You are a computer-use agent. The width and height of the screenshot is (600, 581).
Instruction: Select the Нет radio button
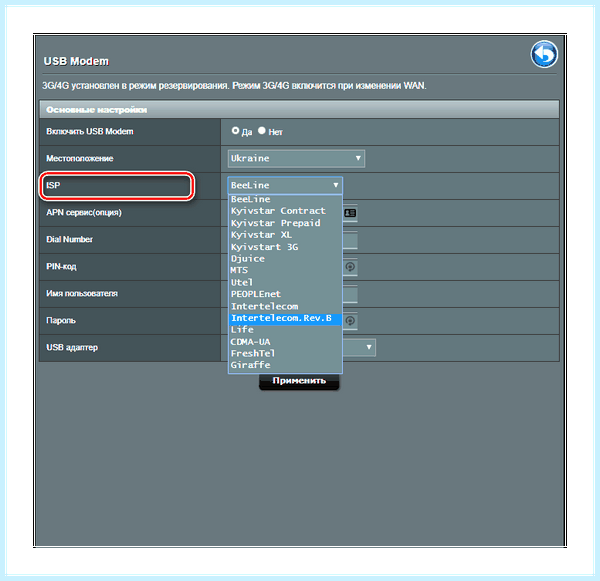coord(262,131)
